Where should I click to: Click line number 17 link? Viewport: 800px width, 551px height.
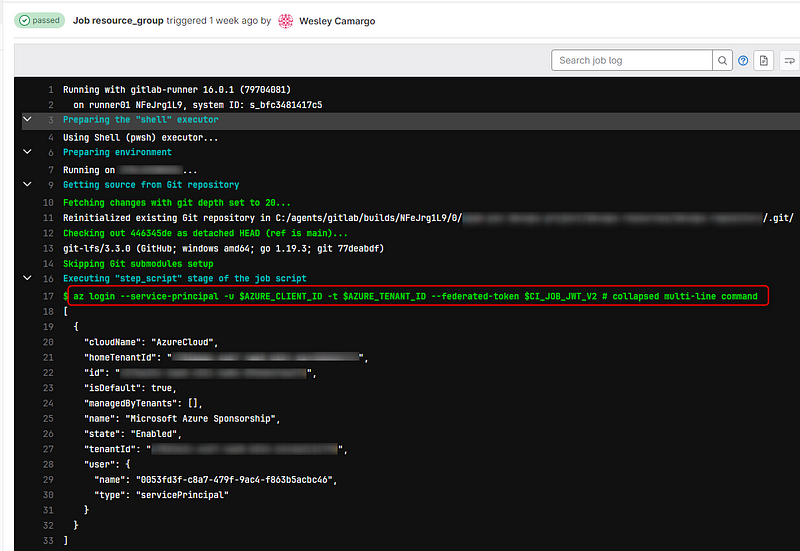click(x=48, y=296)
